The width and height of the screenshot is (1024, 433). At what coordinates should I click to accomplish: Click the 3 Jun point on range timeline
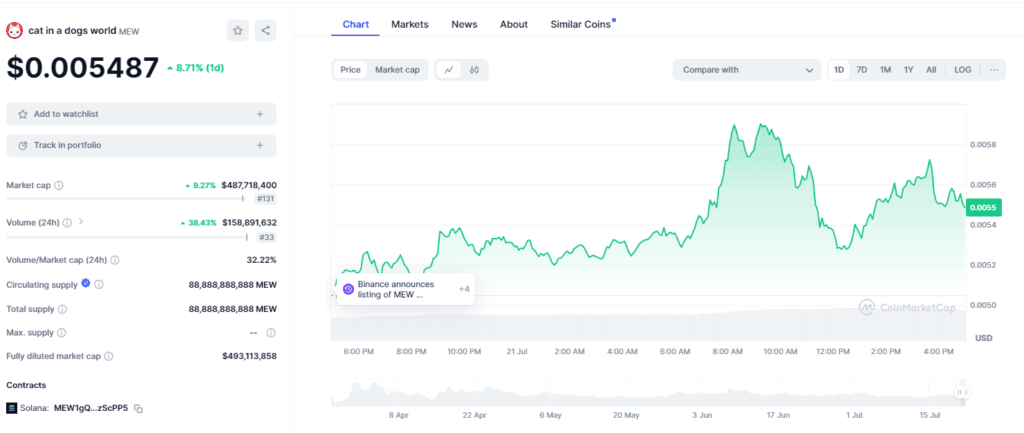click(702, 415)
